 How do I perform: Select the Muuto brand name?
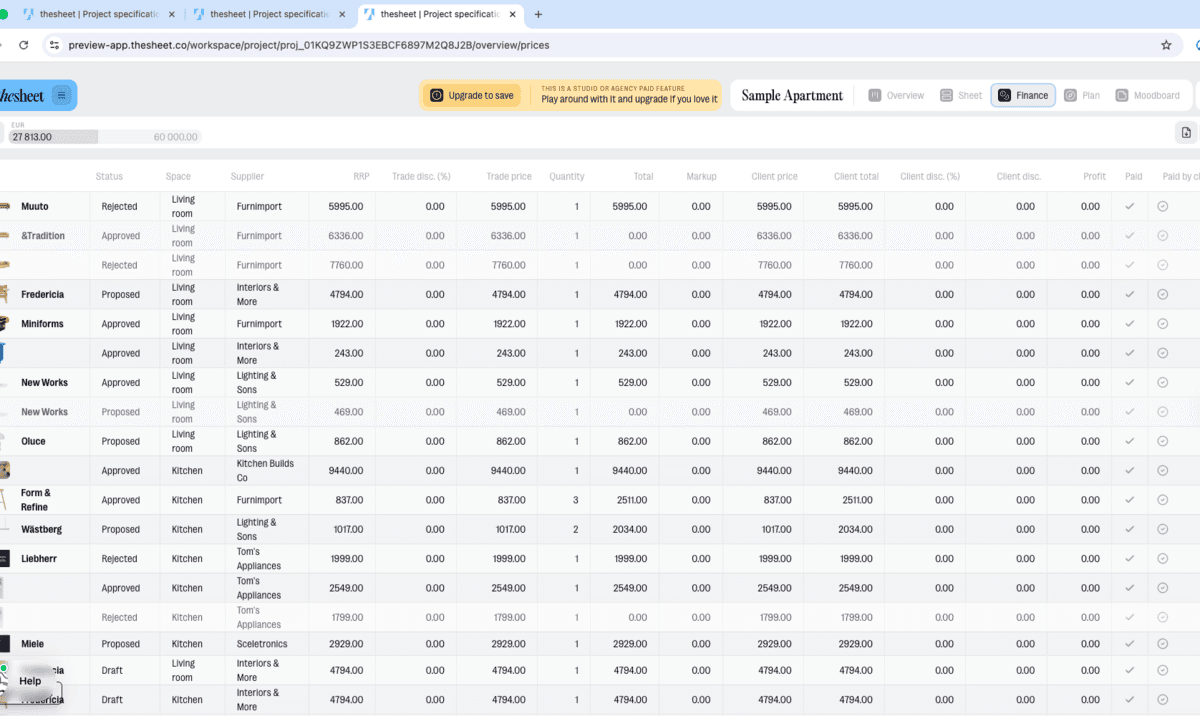(x=35, y=207)
